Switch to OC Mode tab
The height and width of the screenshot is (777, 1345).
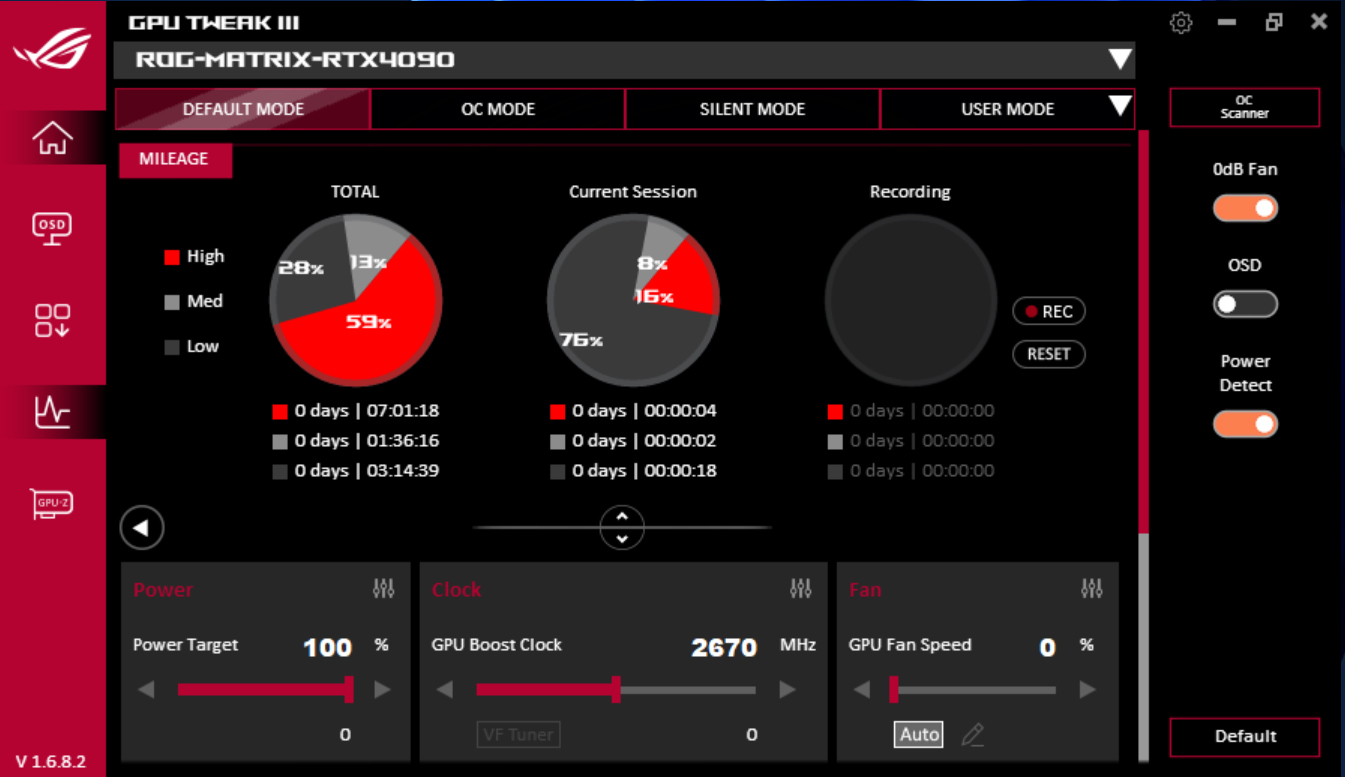click(498, 109)
